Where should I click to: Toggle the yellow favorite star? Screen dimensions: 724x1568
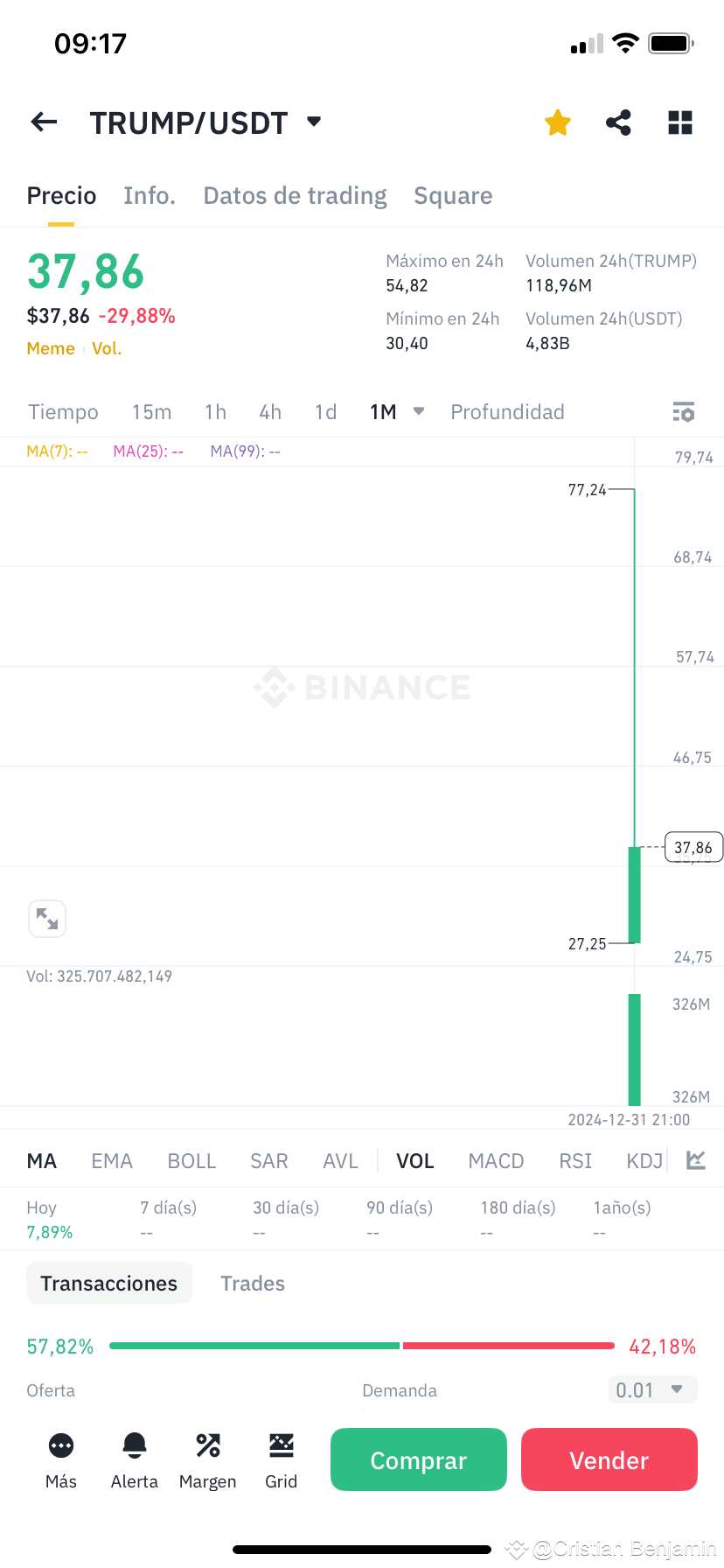pyautogui.click(x=558, y=123)
